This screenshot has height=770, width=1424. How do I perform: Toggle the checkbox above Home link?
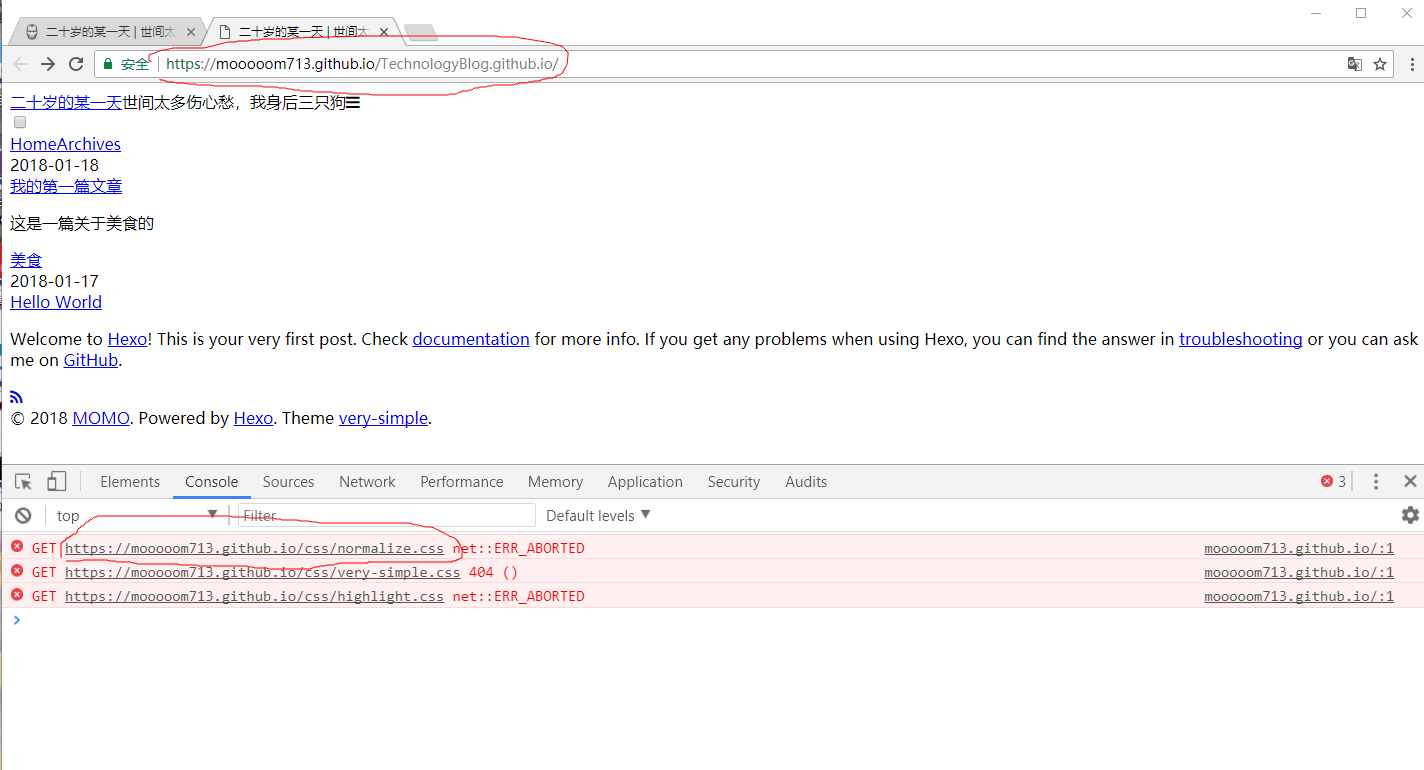[19, 123]
